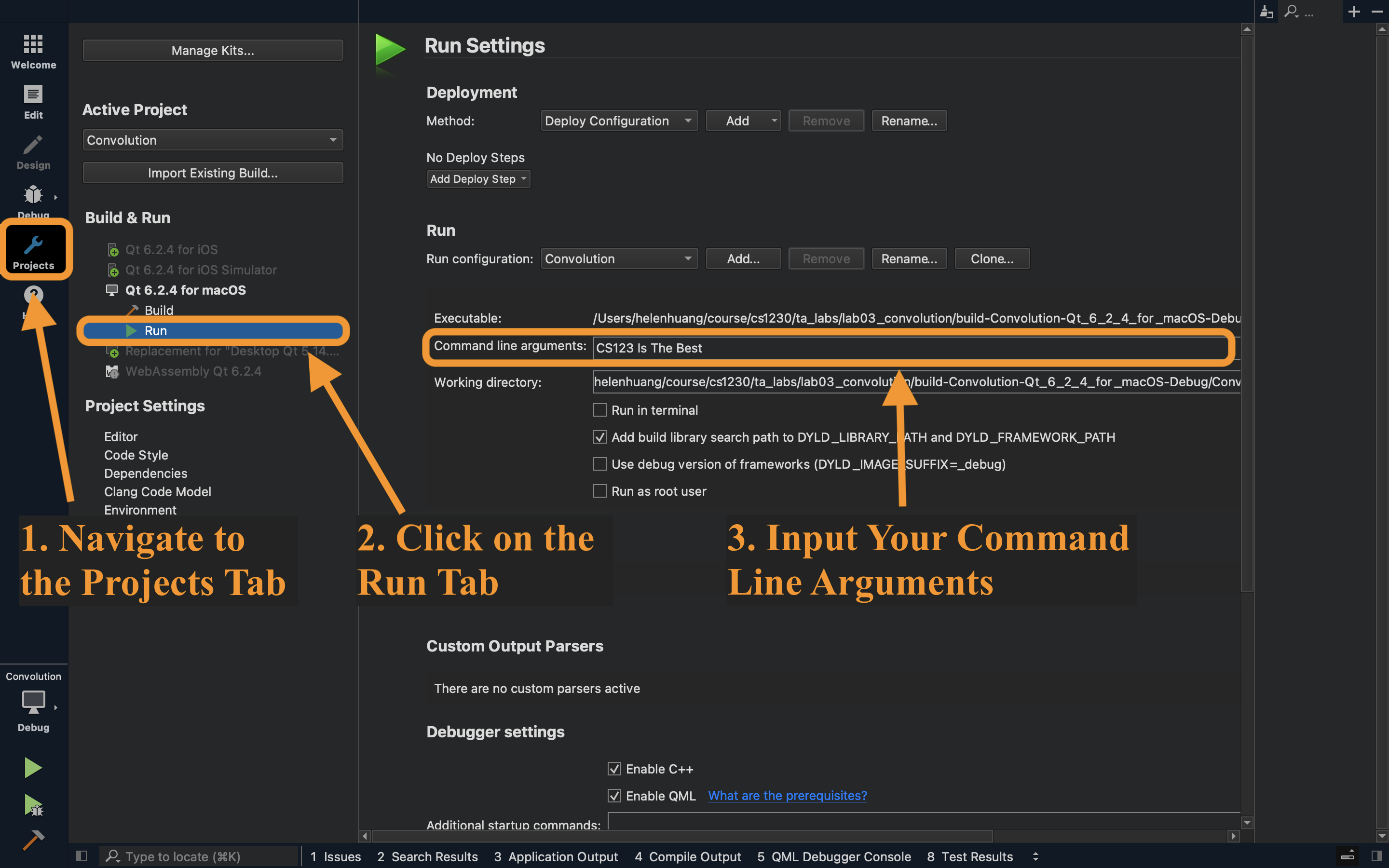Click the Command line arguments field

(x=916, y=348)
